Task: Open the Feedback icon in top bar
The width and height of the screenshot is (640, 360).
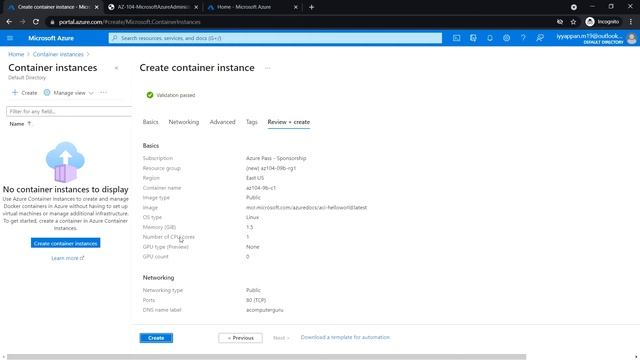Action: pos(540,38)
